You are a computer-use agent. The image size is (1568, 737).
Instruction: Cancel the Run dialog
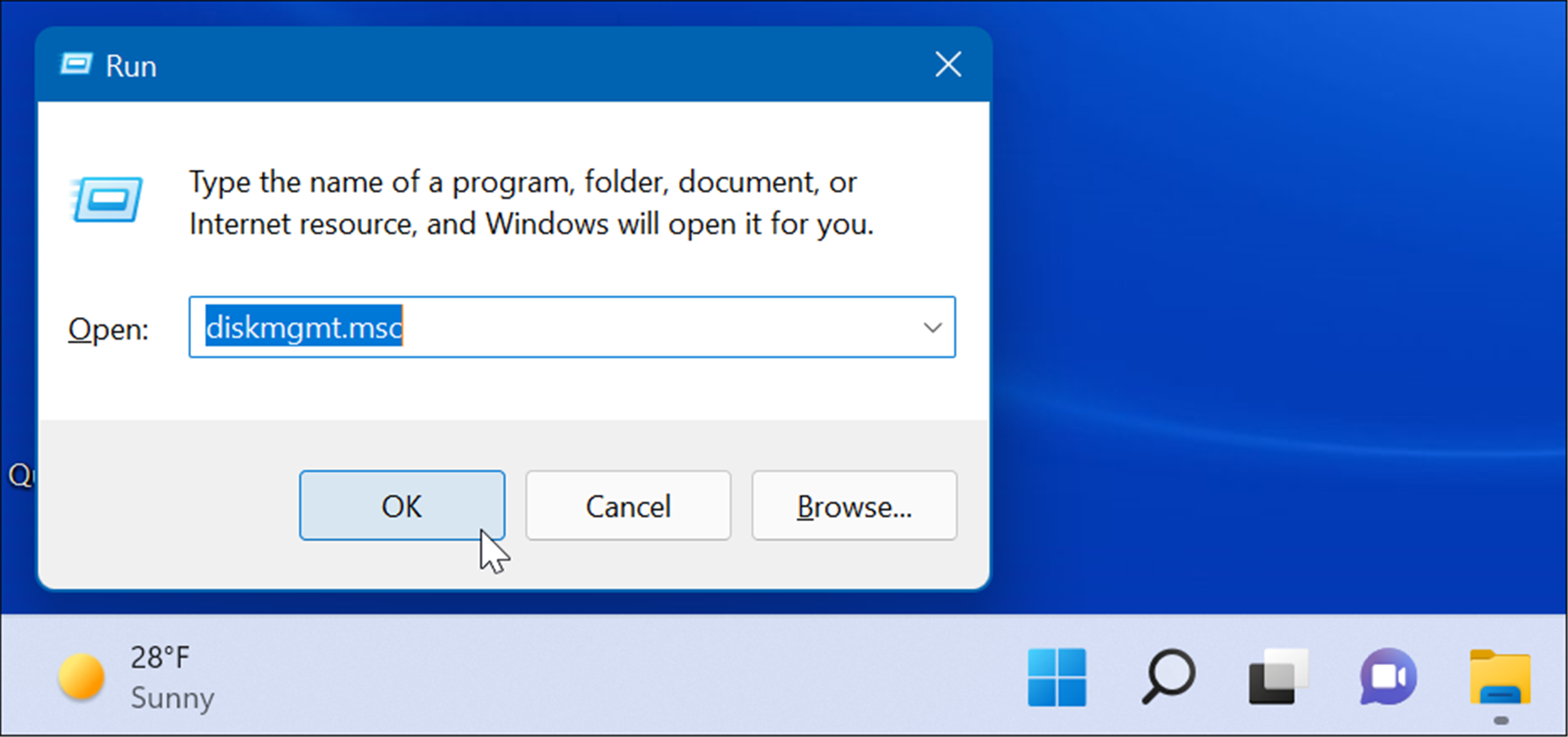point(628,505)
